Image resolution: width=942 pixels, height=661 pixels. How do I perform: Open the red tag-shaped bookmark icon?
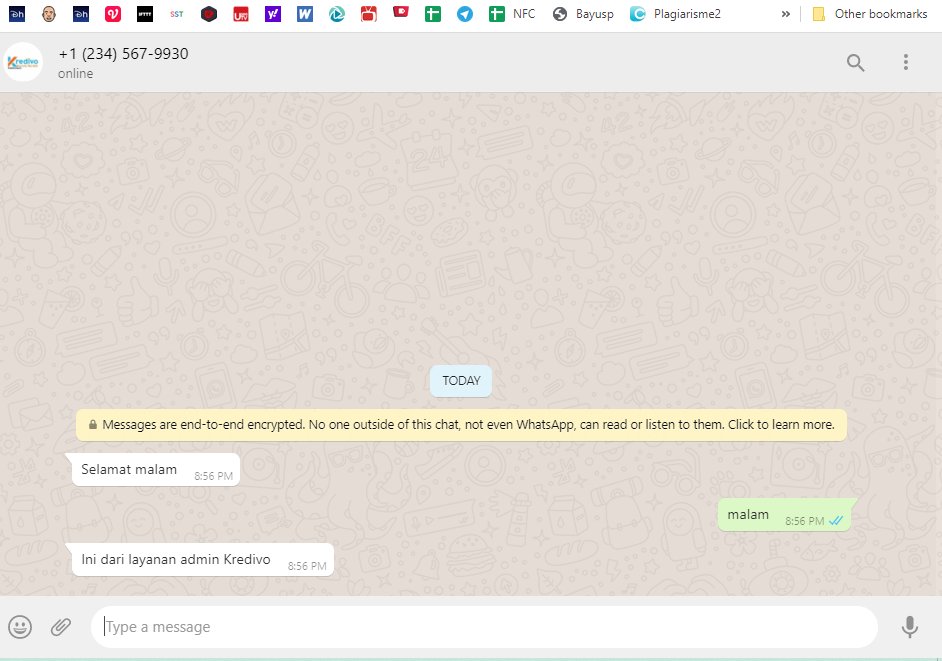pyautogui.click(x=401, y=12)
